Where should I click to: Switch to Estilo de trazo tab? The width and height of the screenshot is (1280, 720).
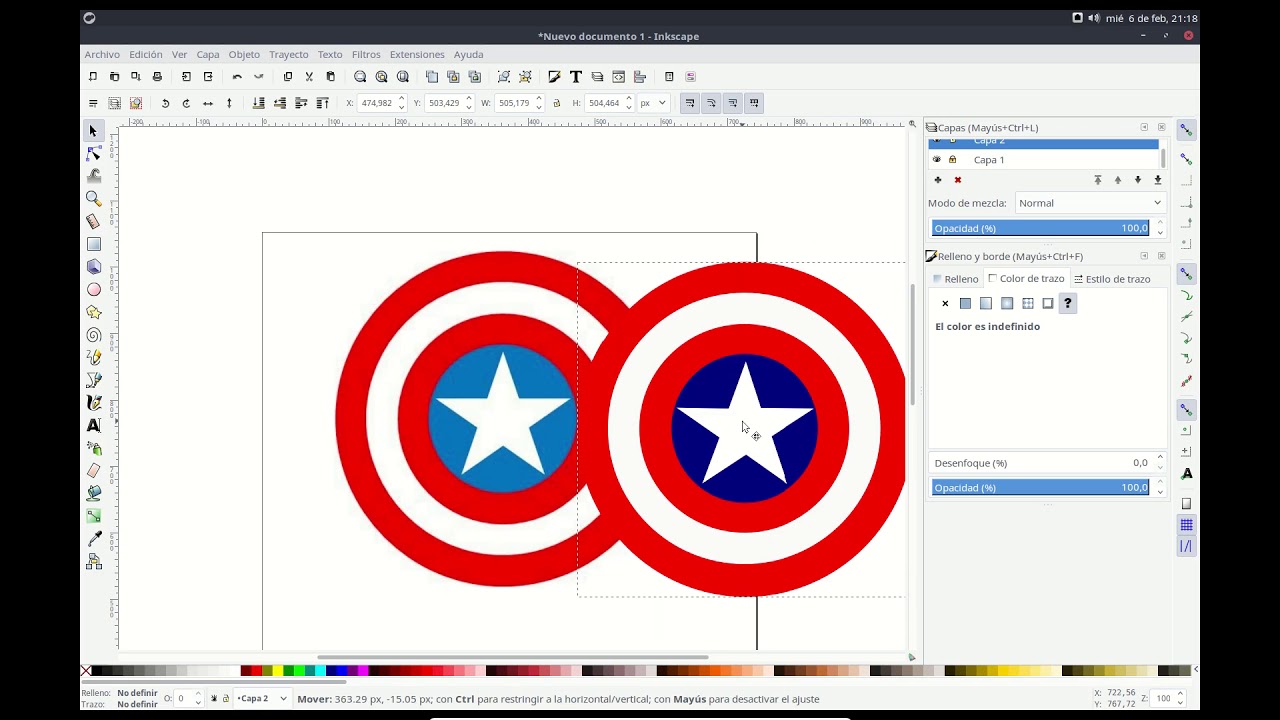(1112, 279)
